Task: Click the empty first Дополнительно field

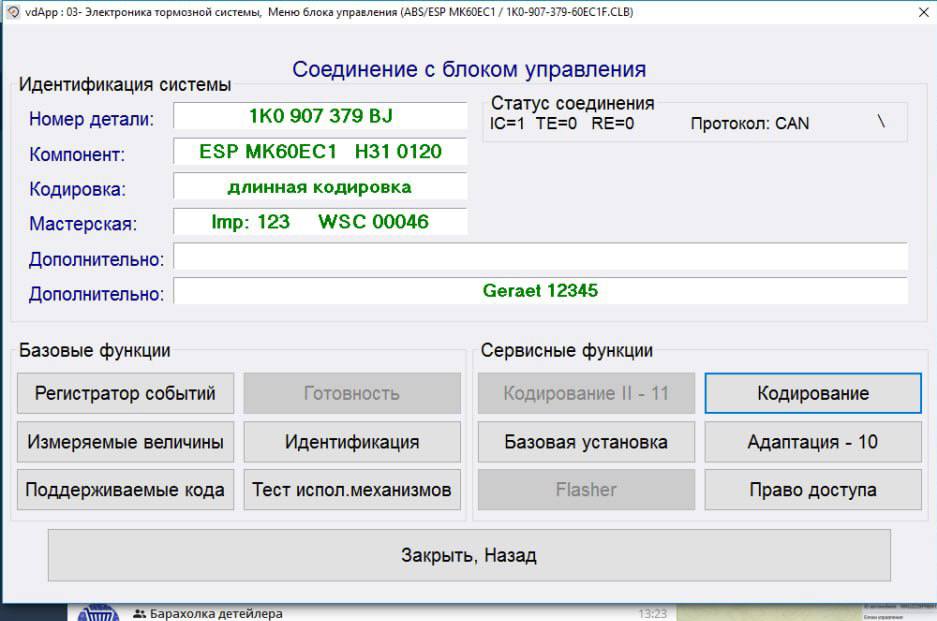Action: coord(541,256)
